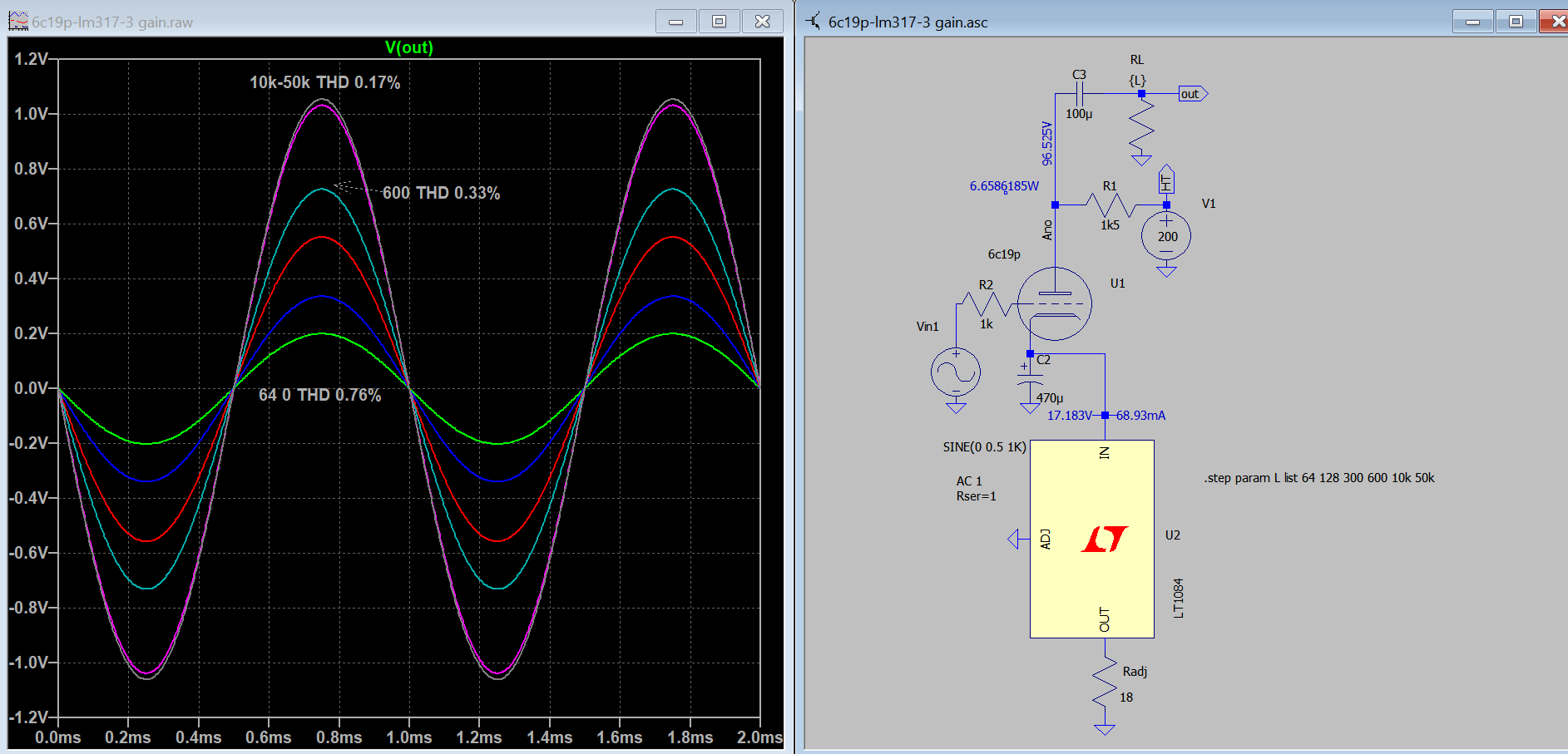Maximize the waveform 6c19p-lm317-3 gain.raw window
This screenshot has height=754, width=1568.
pos(720,22)
